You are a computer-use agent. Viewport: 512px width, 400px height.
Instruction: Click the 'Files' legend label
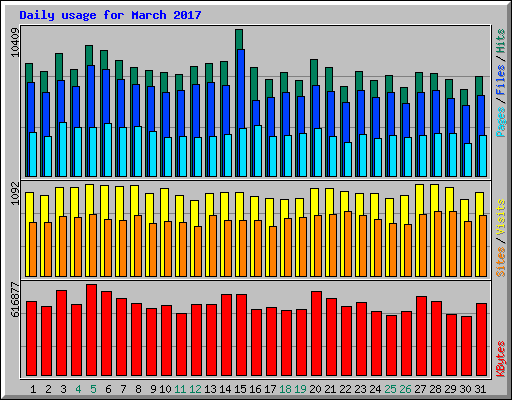pos(501,80)
